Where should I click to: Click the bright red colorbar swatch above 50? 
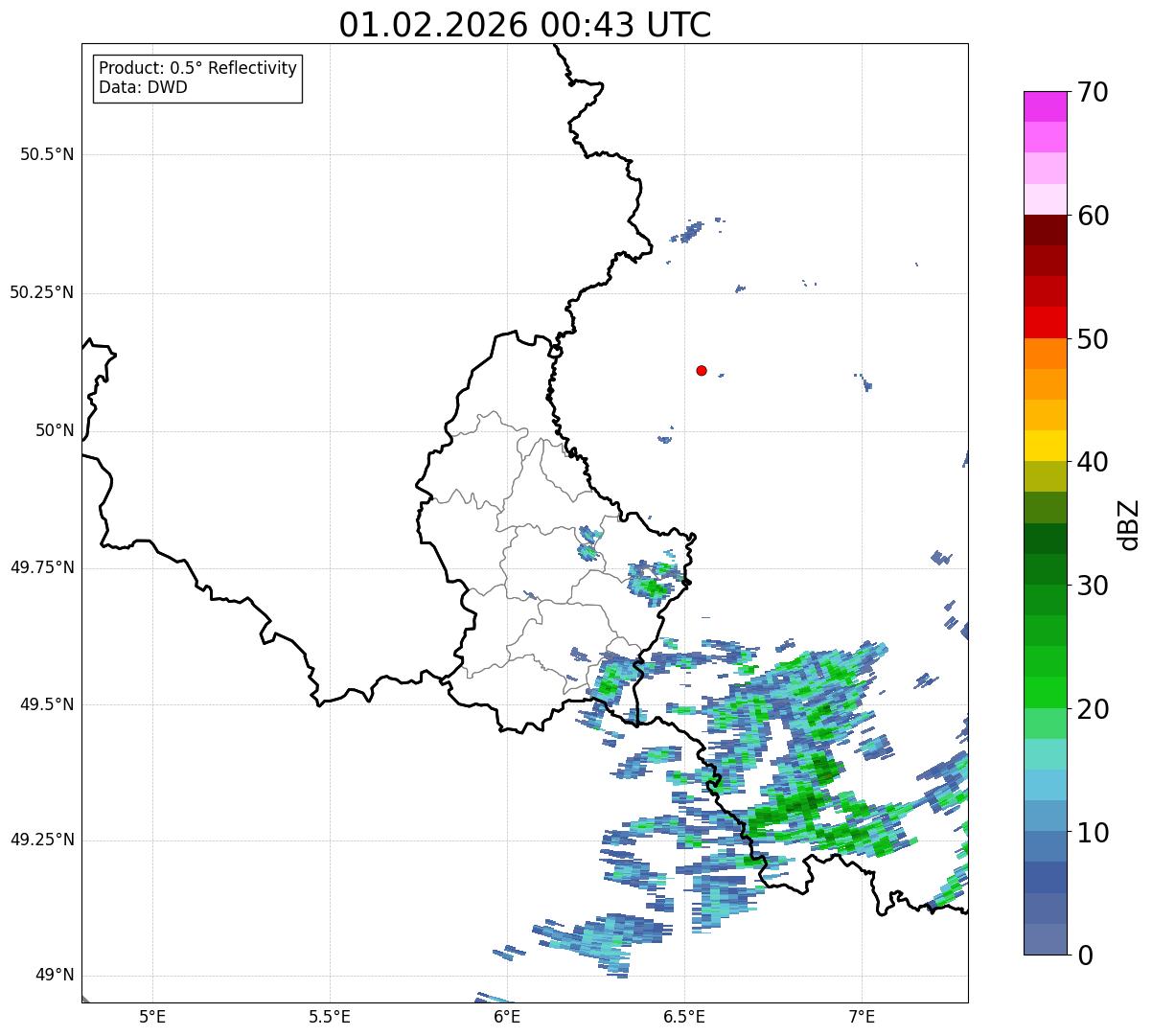click(x=1045, y=323)
